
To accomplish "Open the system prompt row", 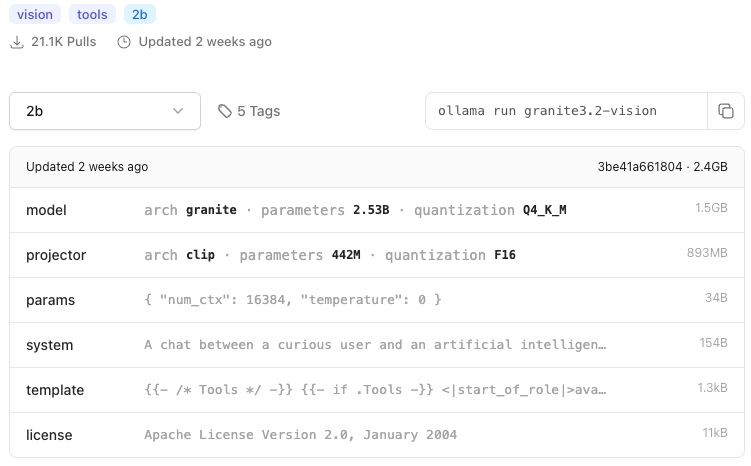I will (376, 345).
